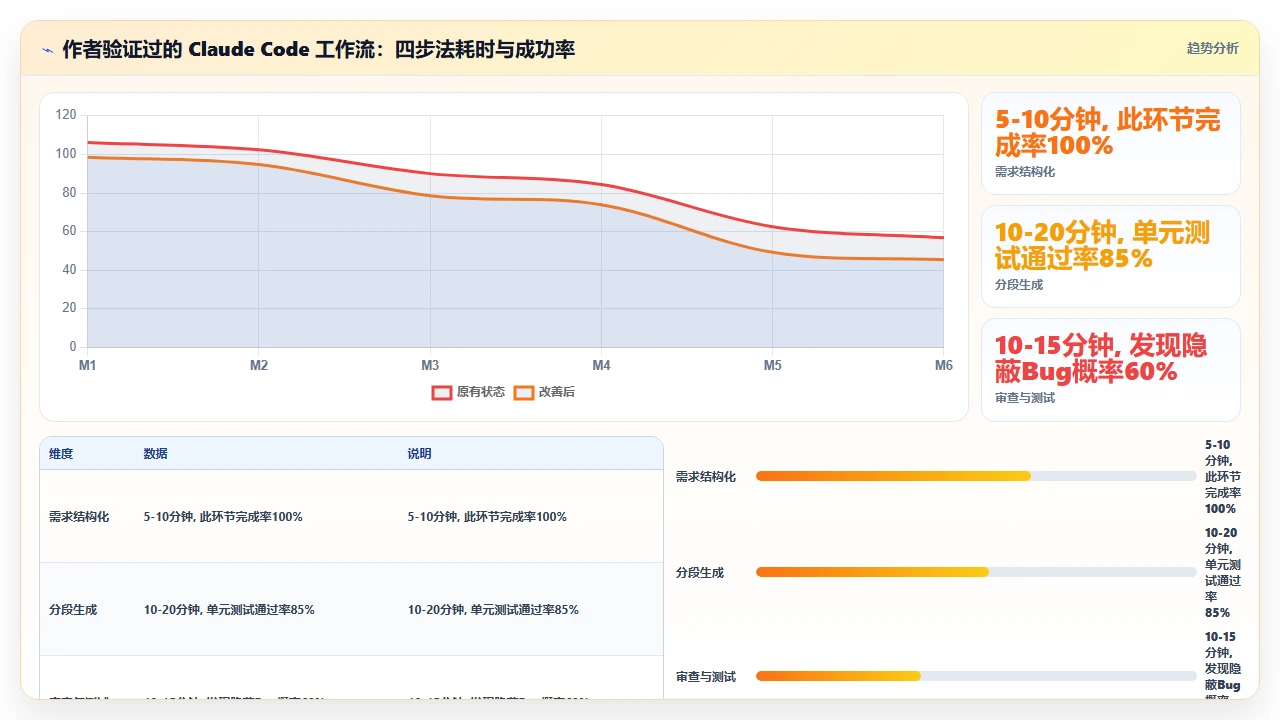This screenshot has height=720, width=1280.
Task: Click the M6 label on the chart x-axis
Action: coord(944,366)
